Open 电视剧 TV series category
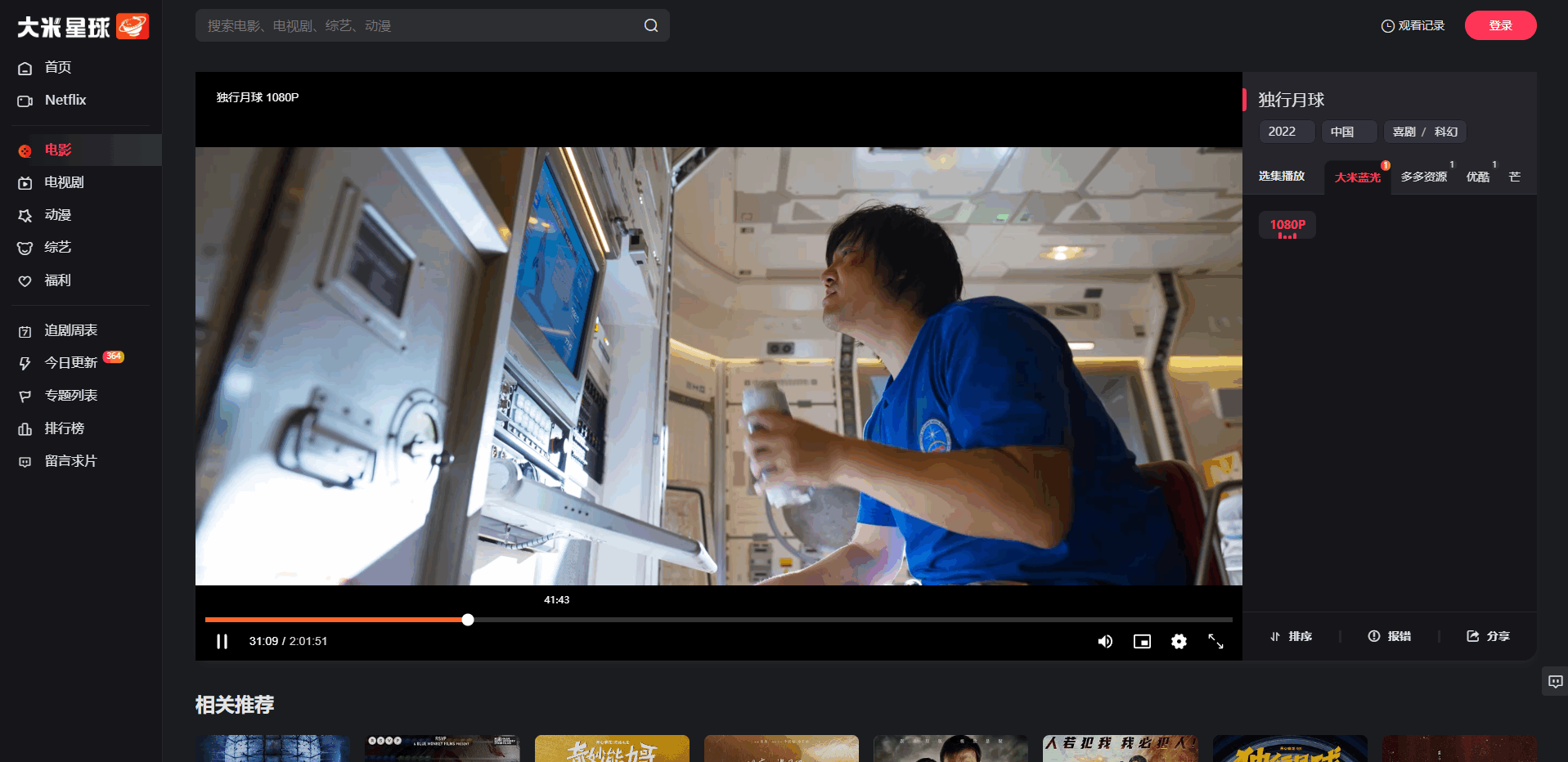Screen dimensions: 1568x762 pos(64,182)
